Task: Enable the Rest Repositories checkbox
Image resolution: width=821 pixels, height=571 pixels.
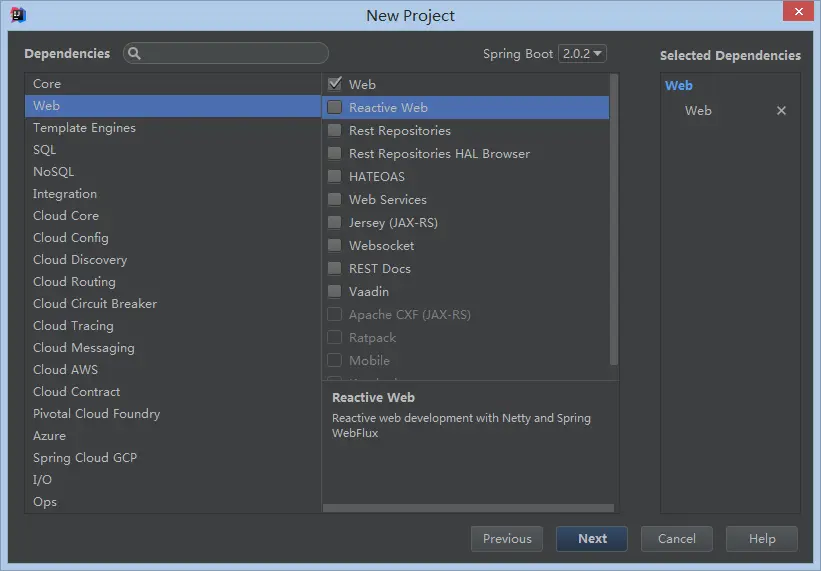Action: pyautogui.click(x=335, y=130)
